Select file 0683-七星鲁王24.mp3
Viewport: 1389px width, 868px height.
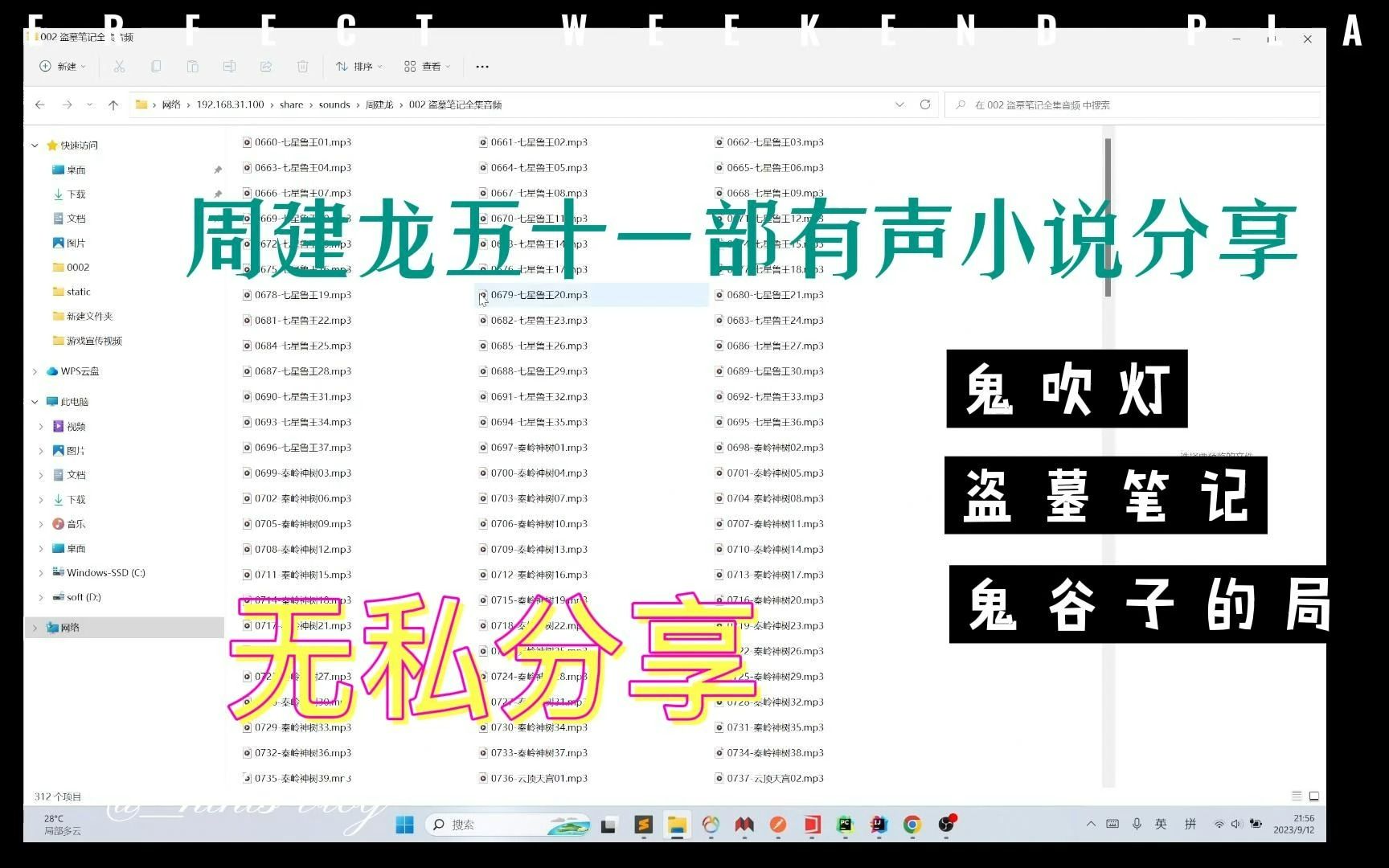769,321
